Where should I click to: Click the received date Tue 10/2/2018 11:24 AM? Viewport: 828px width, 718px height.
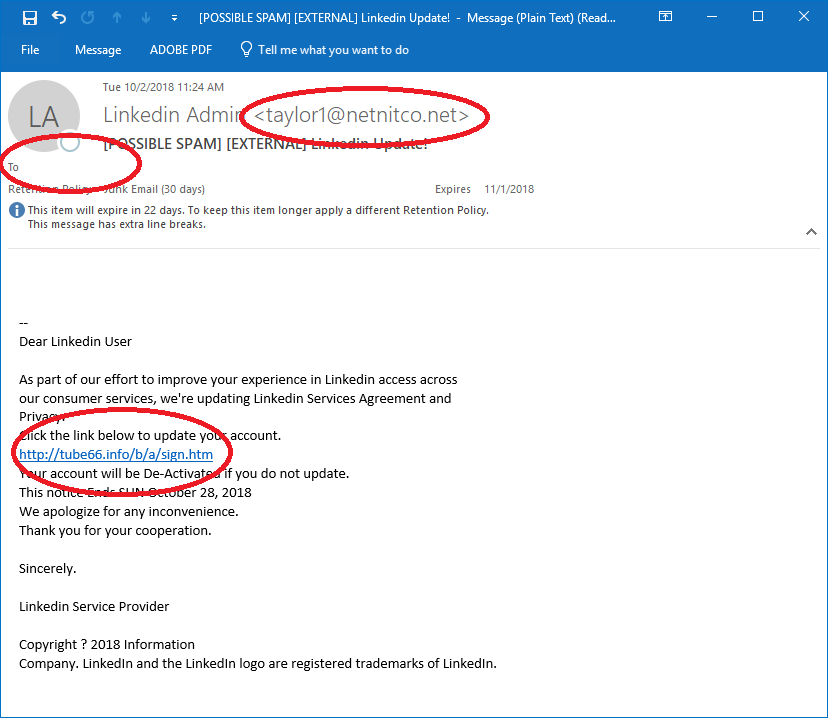click(x=163, y=87)
